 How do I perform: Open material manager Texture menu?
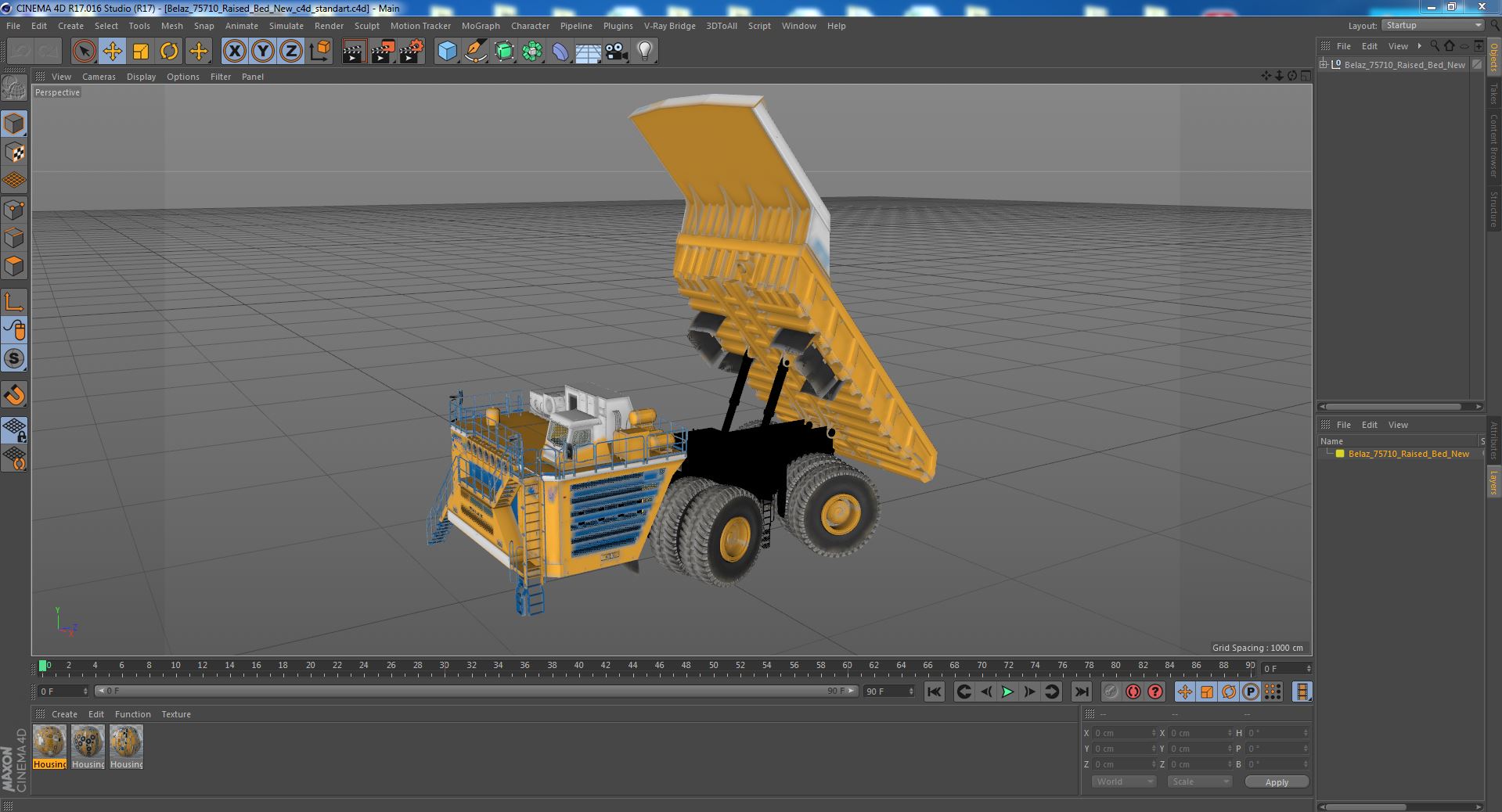pyautogui.click(x=176, y=714)
